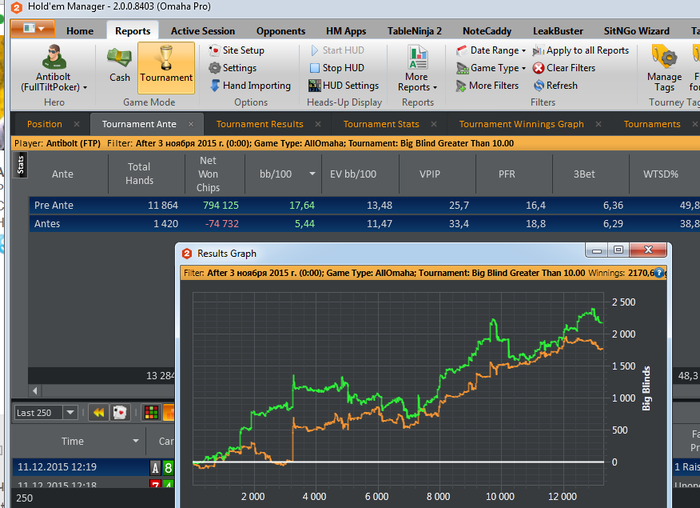Select the Tournament game mode trophy
The image size is (700, 508).
point(166,67)
